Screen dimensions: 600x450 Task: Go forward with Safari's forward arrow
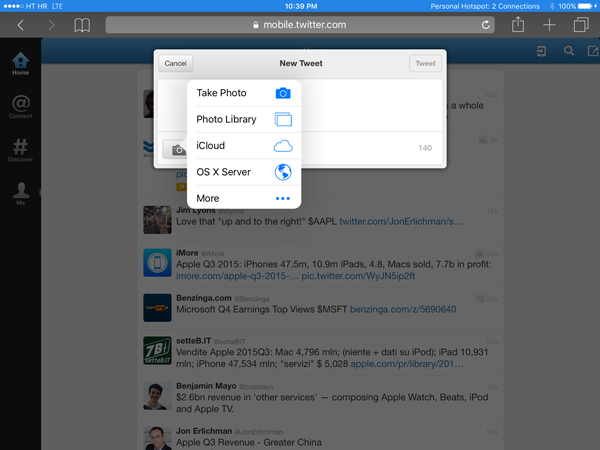click(51, 25)
